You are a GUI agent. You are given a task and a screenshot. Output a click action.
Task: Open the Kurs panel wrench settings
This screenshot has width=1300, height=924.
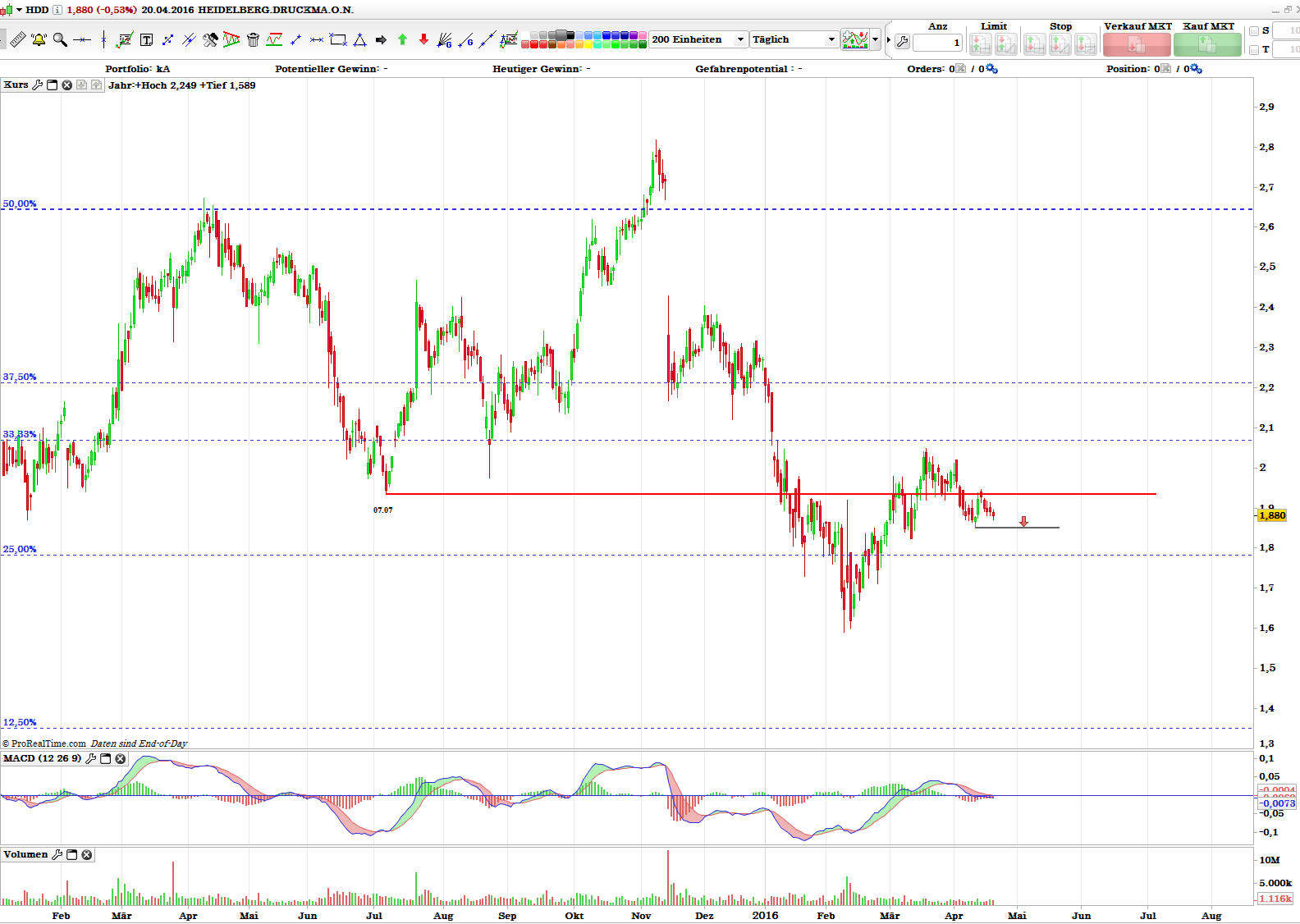[38, 85]
